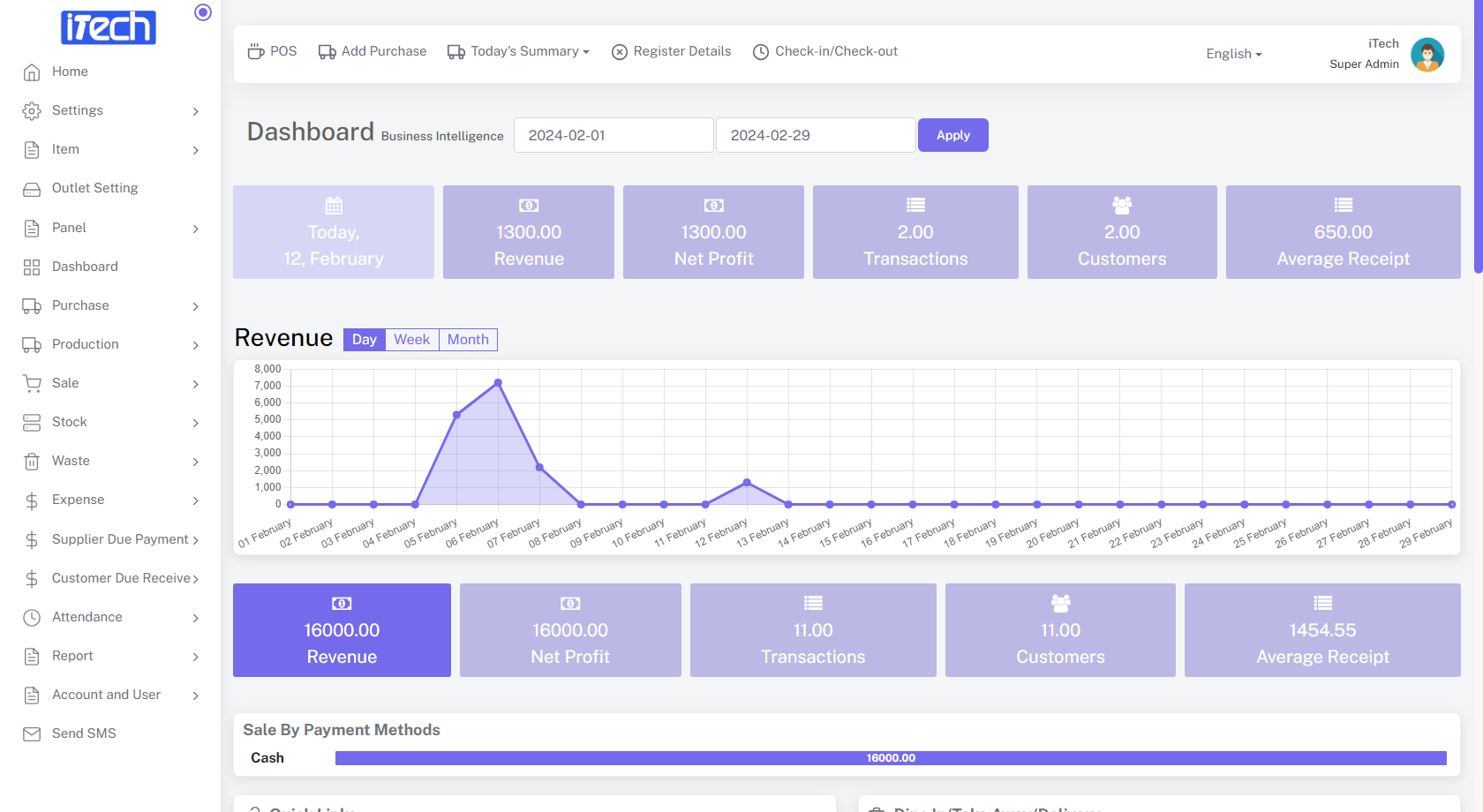Switch revenue chart to Month view
The image size is (1483, 812).
pos(468,340)
